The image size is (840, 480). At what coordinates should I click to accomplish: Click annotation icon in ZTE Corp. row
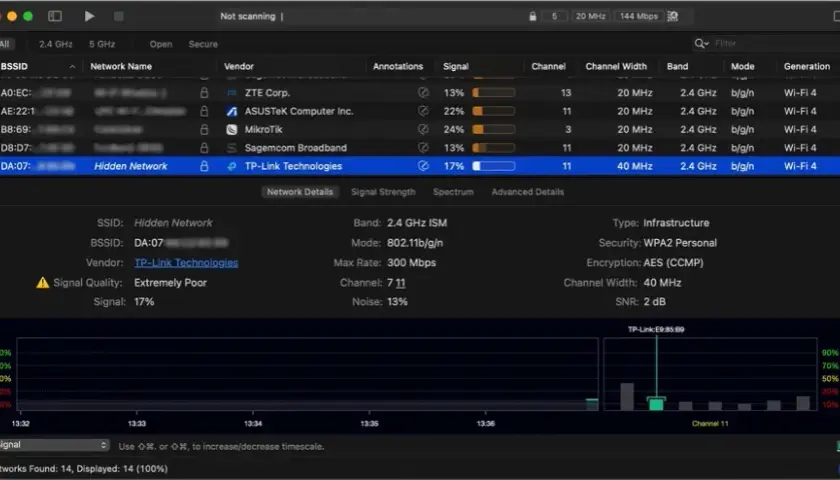[423, 93]
